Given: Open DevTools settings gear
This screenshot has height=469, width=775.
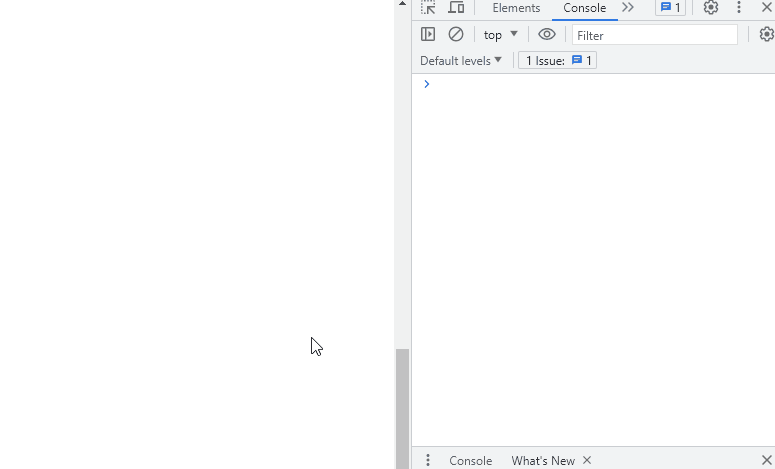Looking at the screenshot, I should click(711, 7).
